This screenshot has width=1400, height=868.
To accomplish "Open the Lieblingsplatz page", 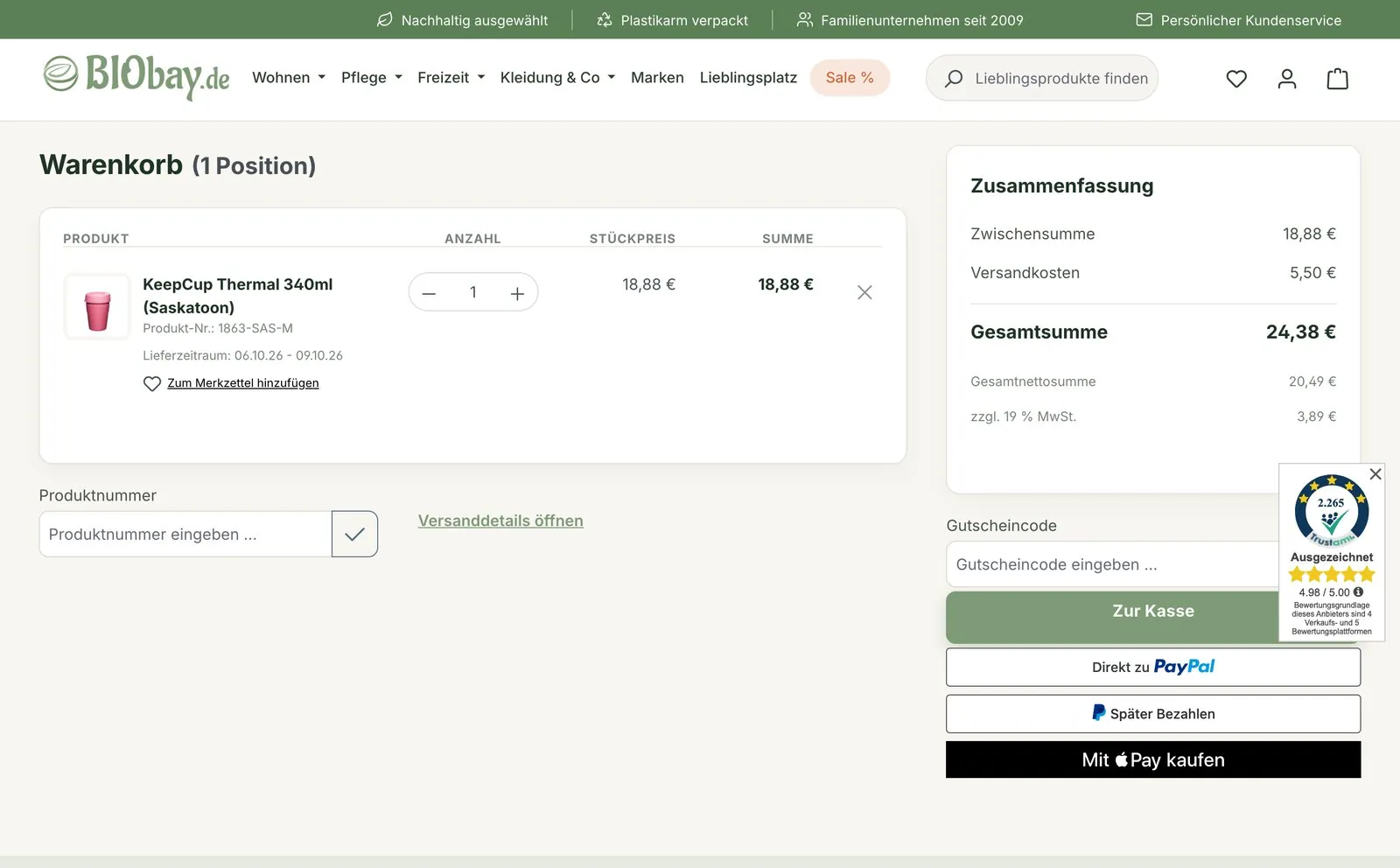I will coord(748,78).
